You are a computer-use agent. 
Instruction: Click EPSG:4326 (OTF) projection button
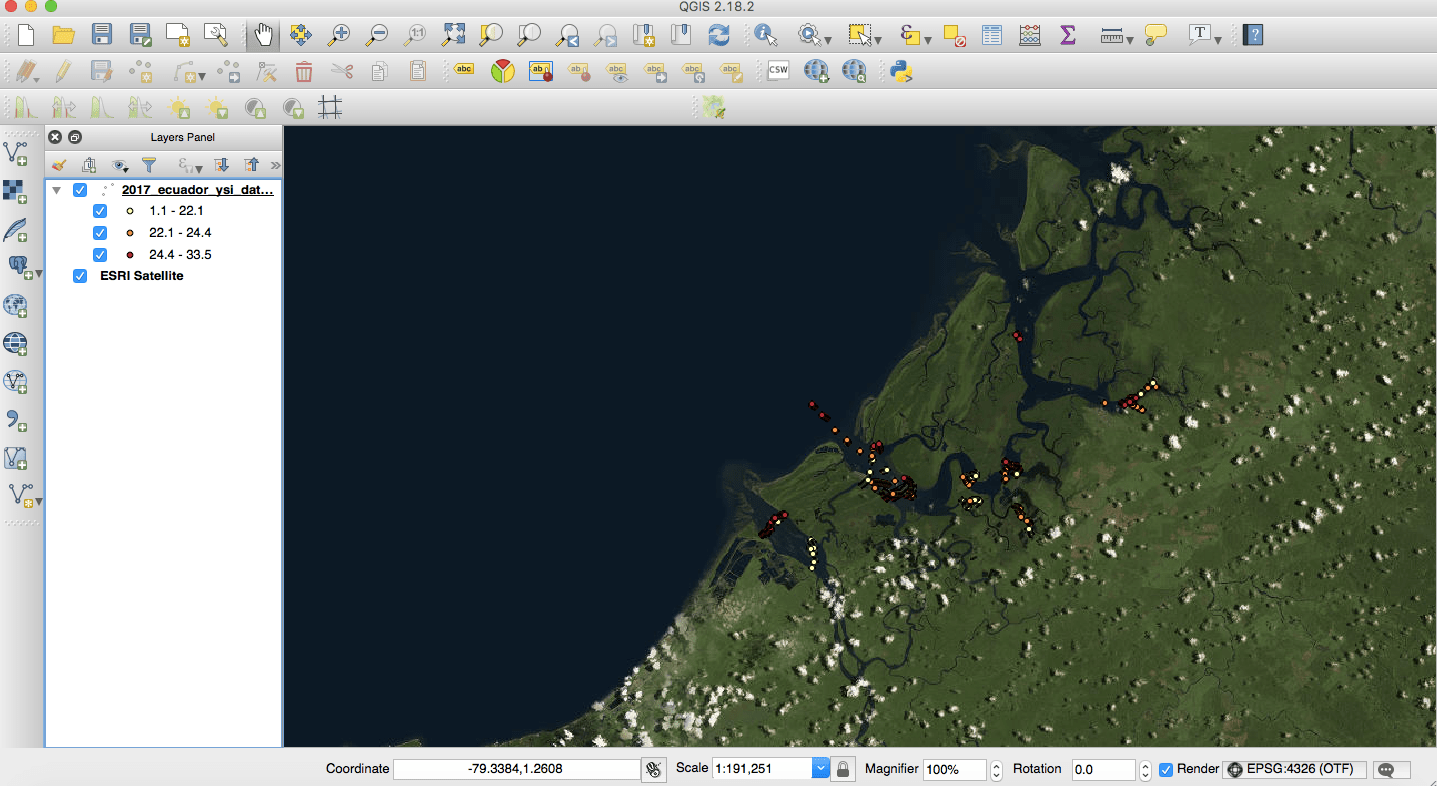1294,769
